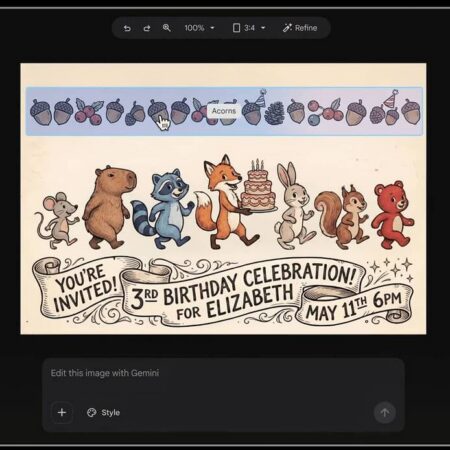Viewport: 450px width, 450px height.
Task: Click the highlighted acorns border region
Action: (x=224, y=111)
